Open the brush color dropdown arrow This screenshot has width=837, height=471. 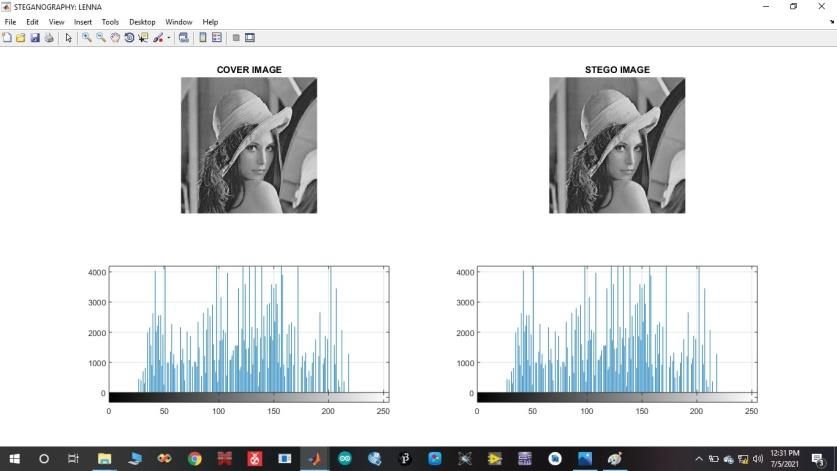pos(169,38)
